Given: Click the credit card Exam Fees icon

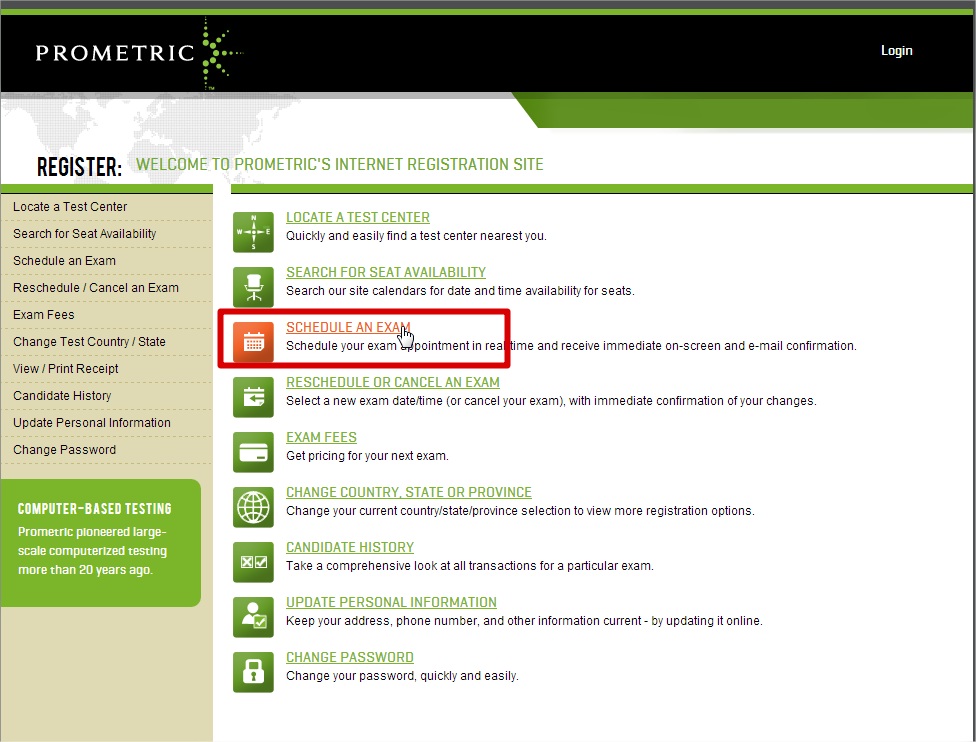Looking at the screenshot, I should [253, 452].
